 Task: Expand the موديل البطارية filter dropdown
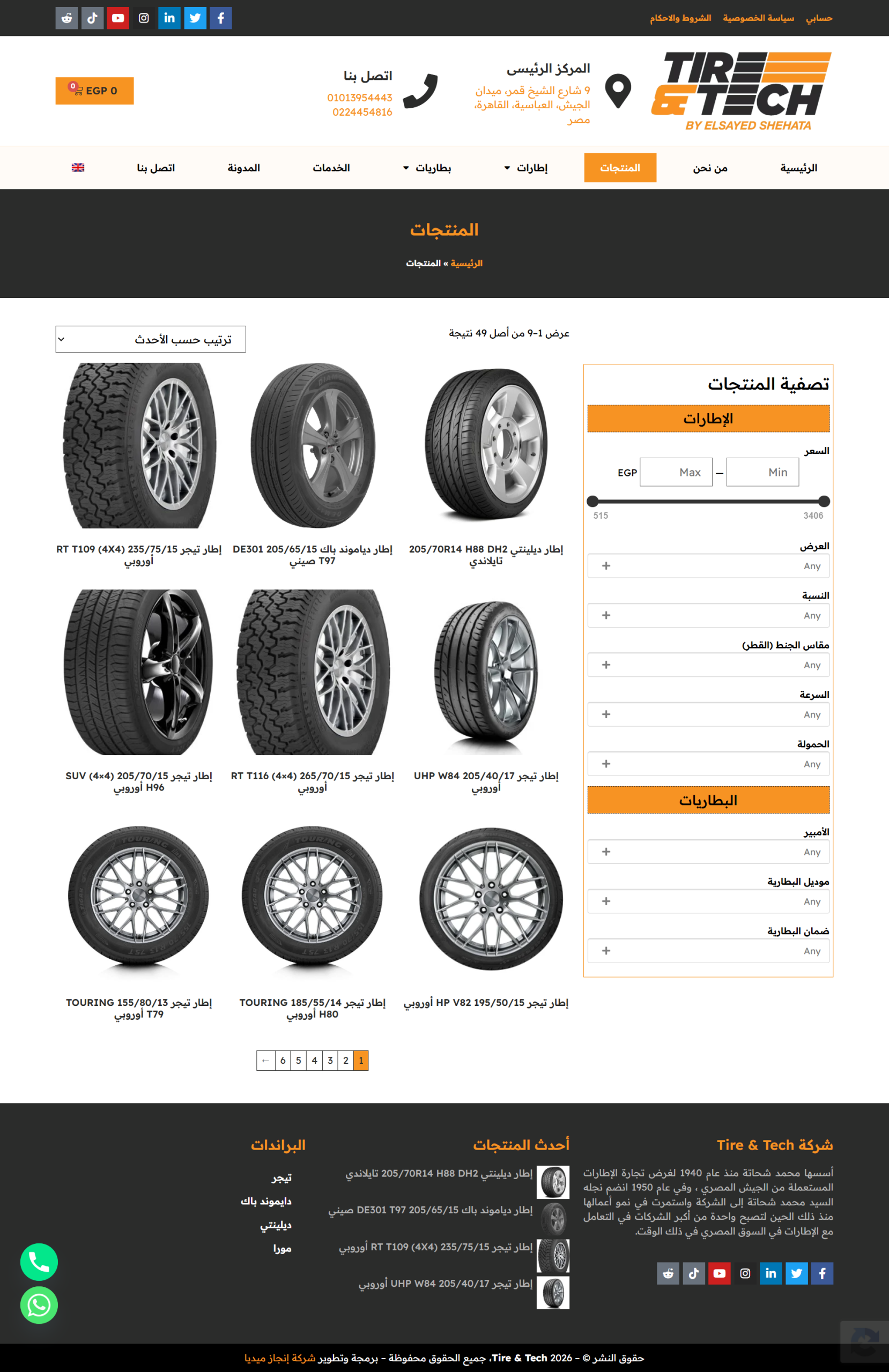pyautogui.click(x=708, y=901)
